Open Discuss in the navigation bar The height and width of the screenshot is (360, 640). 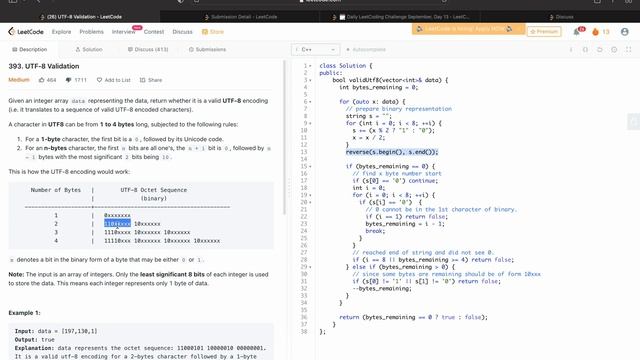coord(182,31)
